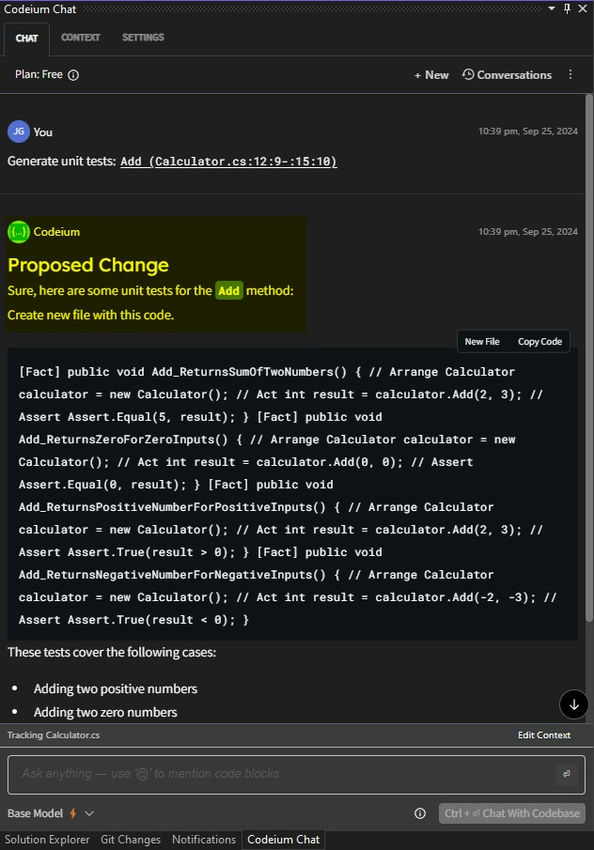Click the Copy Code button

(540, 342)
